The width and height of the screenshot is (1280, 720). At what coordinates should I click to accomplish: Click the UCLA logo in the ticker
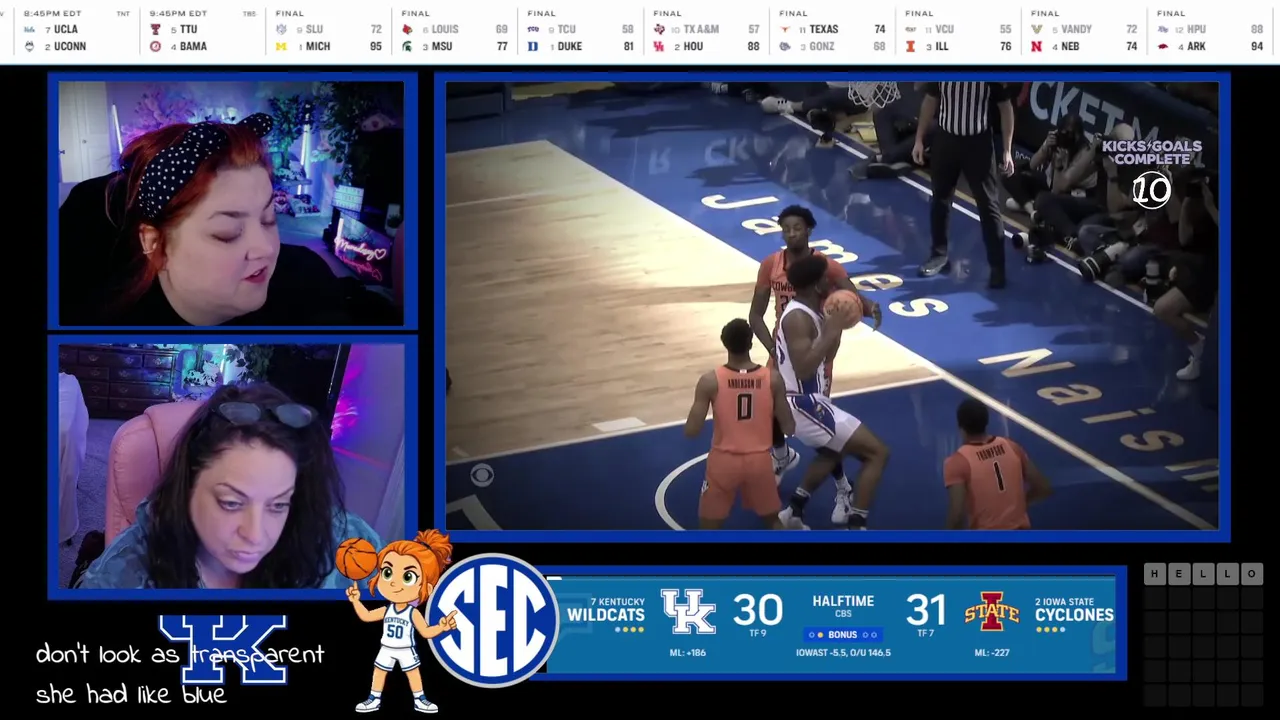click(x=29, y=29)
